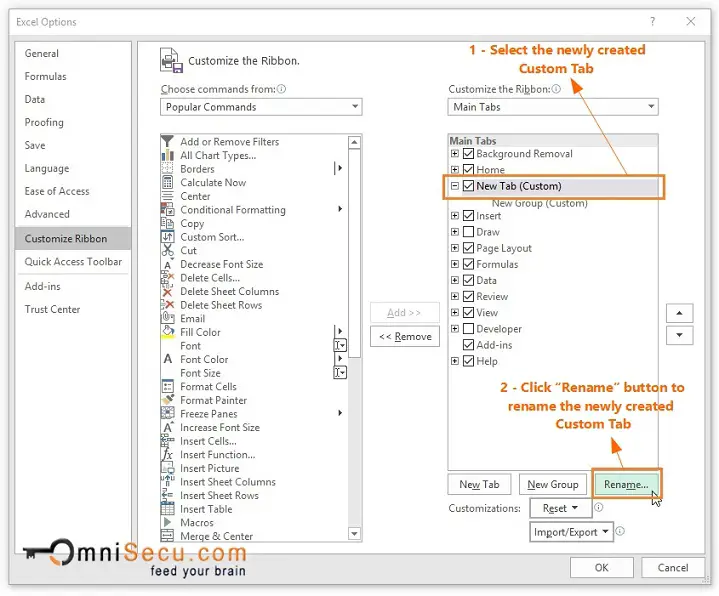The width and height of the screenshot is (719, 596).
Task: Uncheck the Background Removal tab checkbox
Action: 468,154
